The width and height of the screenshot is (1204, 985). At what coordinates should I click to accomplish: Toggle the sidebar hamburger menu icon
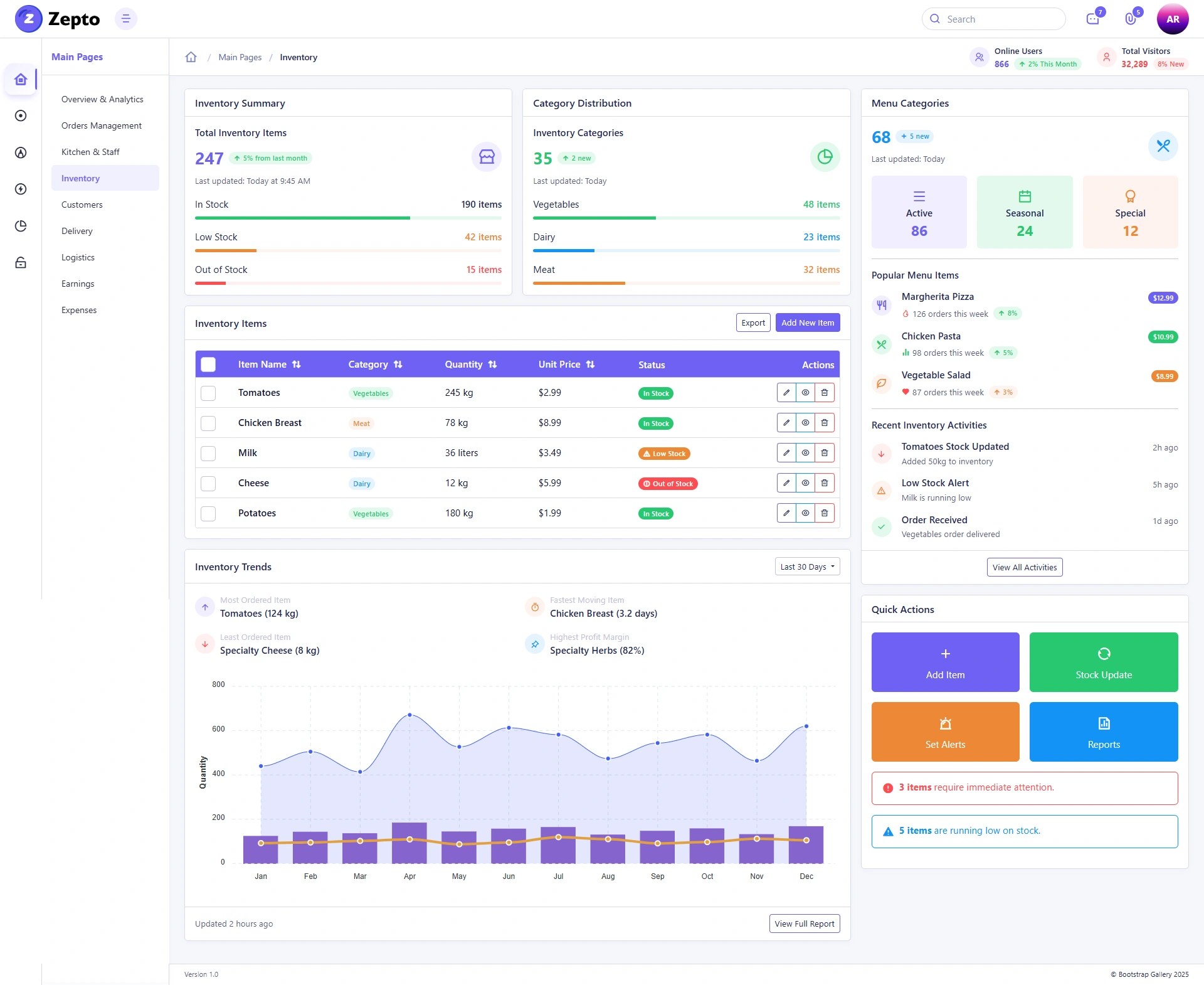pyautogui.click(x=125, y=19)
